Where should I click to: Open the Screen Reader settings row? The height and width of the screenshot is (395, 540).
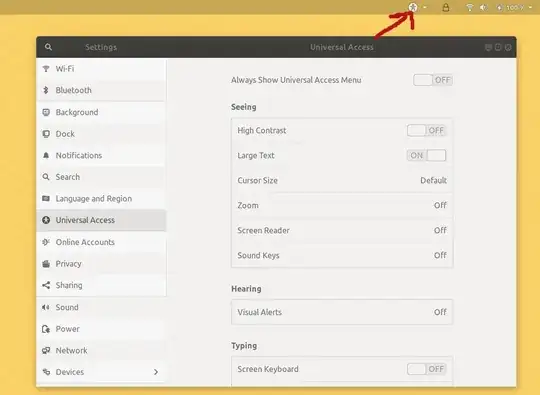[x=342, y=230]
